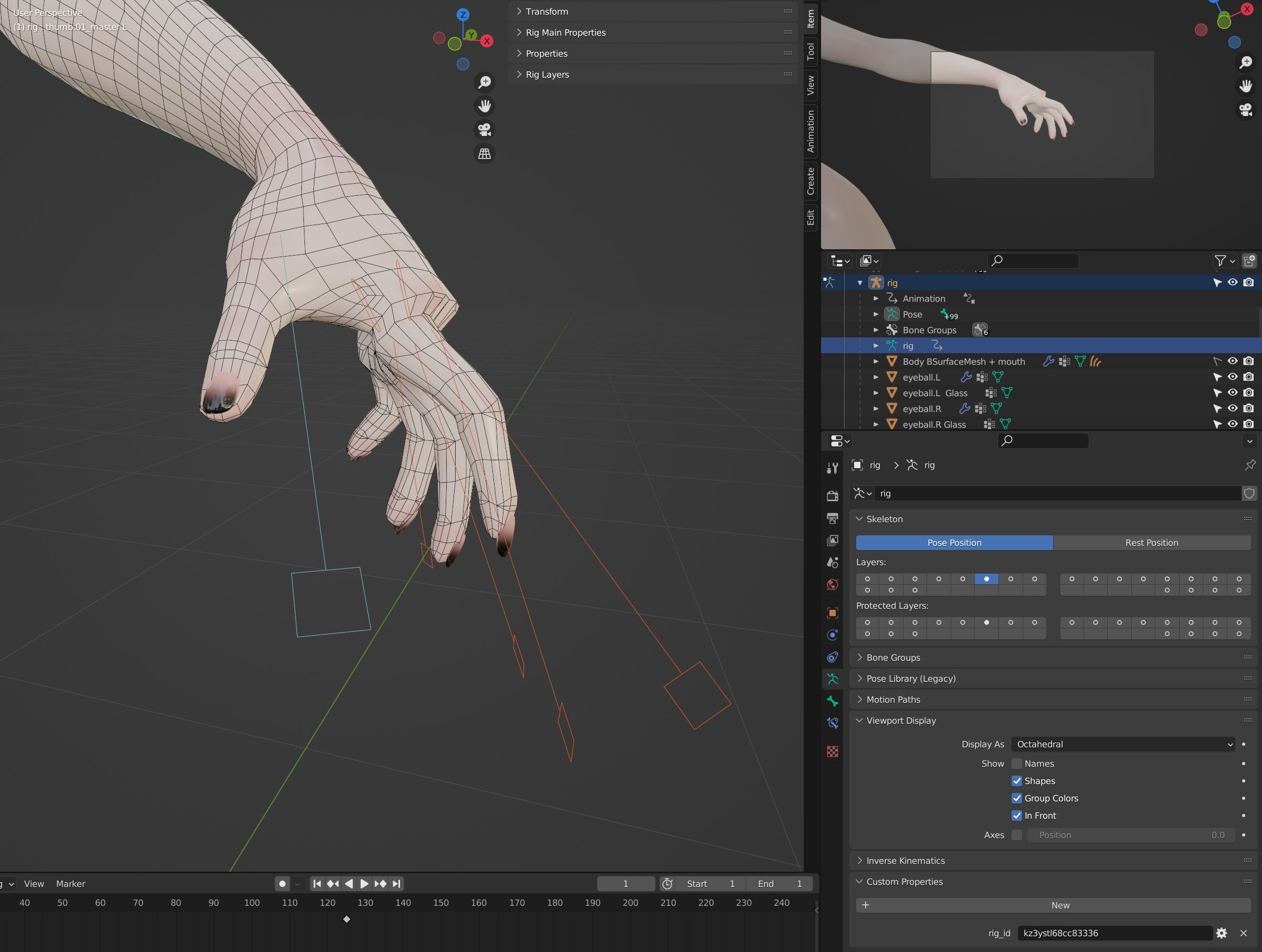Disable the In Front checkbox
Image resolution: width=1262 pixels, height=952 pixels.
1017,816
